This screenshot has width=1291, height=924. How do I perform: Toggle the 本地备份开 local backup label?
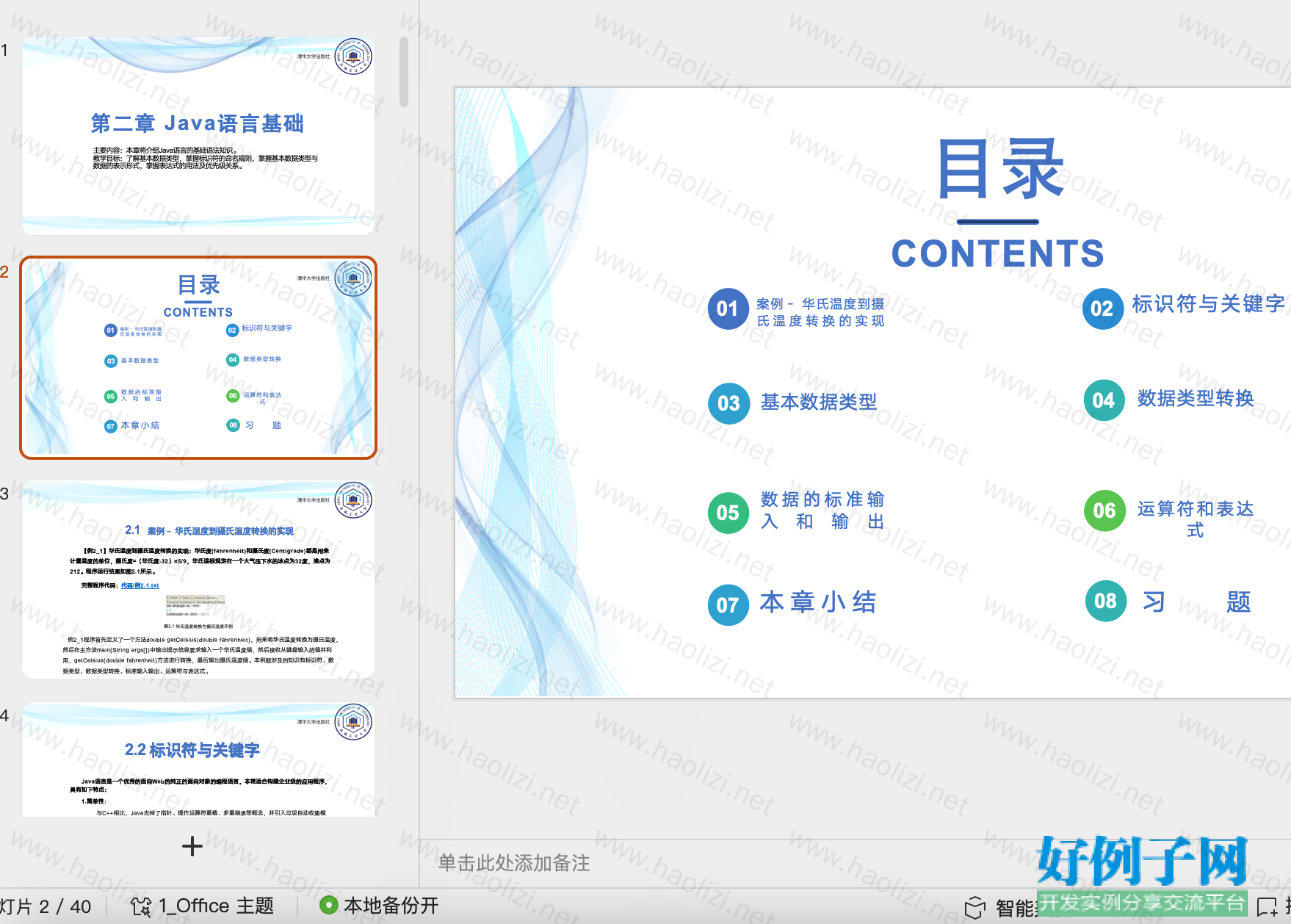(x=391, y=906)
